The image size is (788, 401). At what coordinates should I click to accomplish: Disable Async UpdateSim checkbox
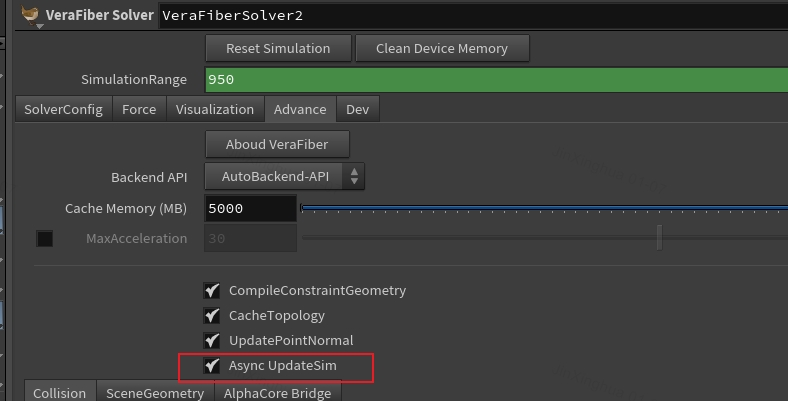212,365
